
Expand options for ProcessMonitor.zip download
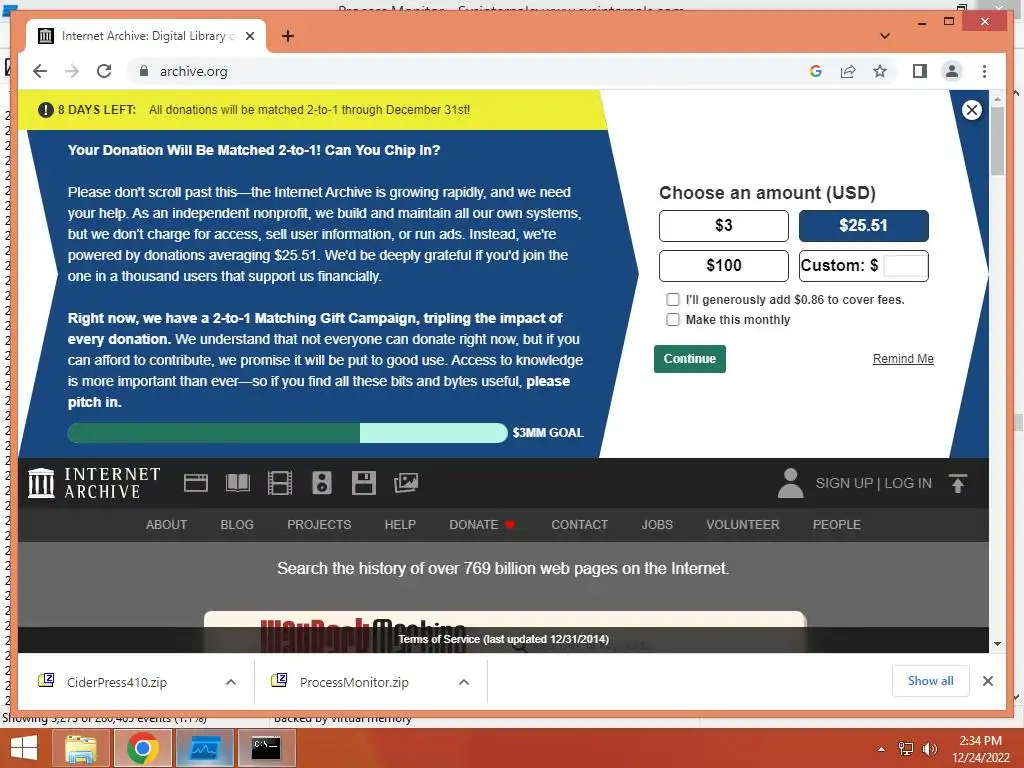pyautogui.click(x=464, y=682)
